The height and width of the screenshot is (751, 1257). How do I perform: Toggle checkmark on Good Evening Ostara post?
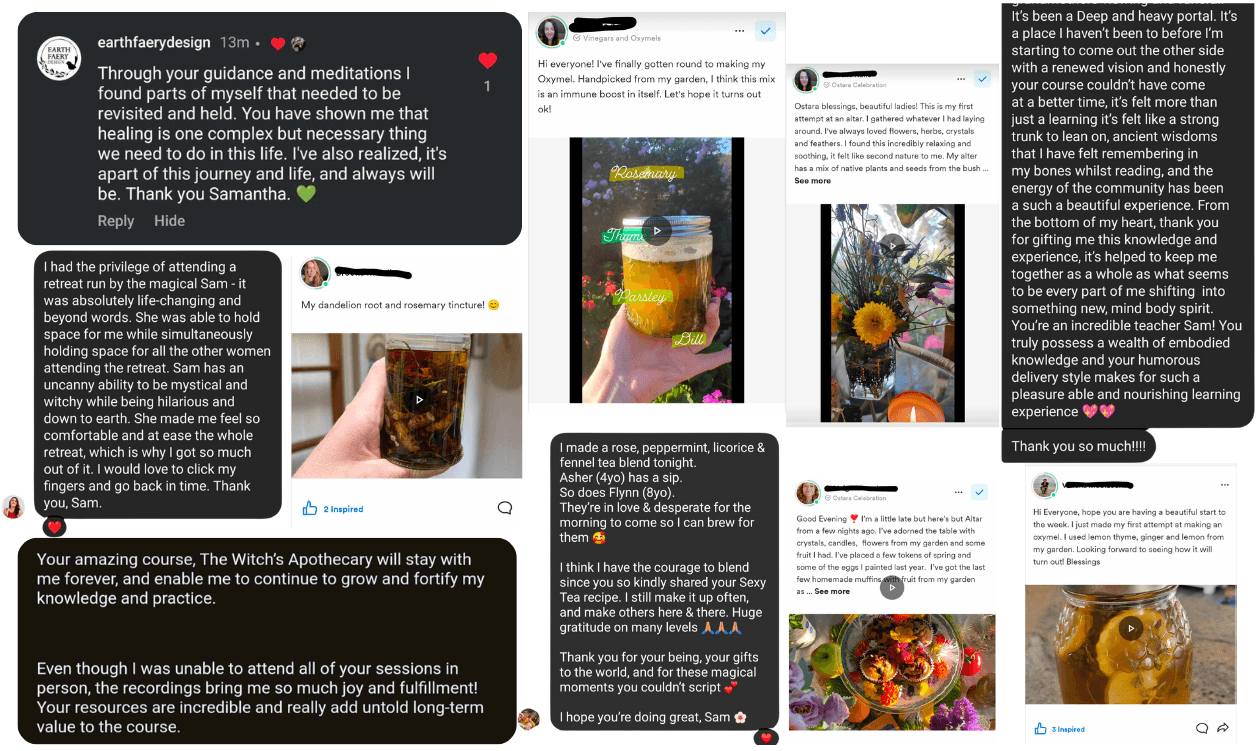pos(979,492)
